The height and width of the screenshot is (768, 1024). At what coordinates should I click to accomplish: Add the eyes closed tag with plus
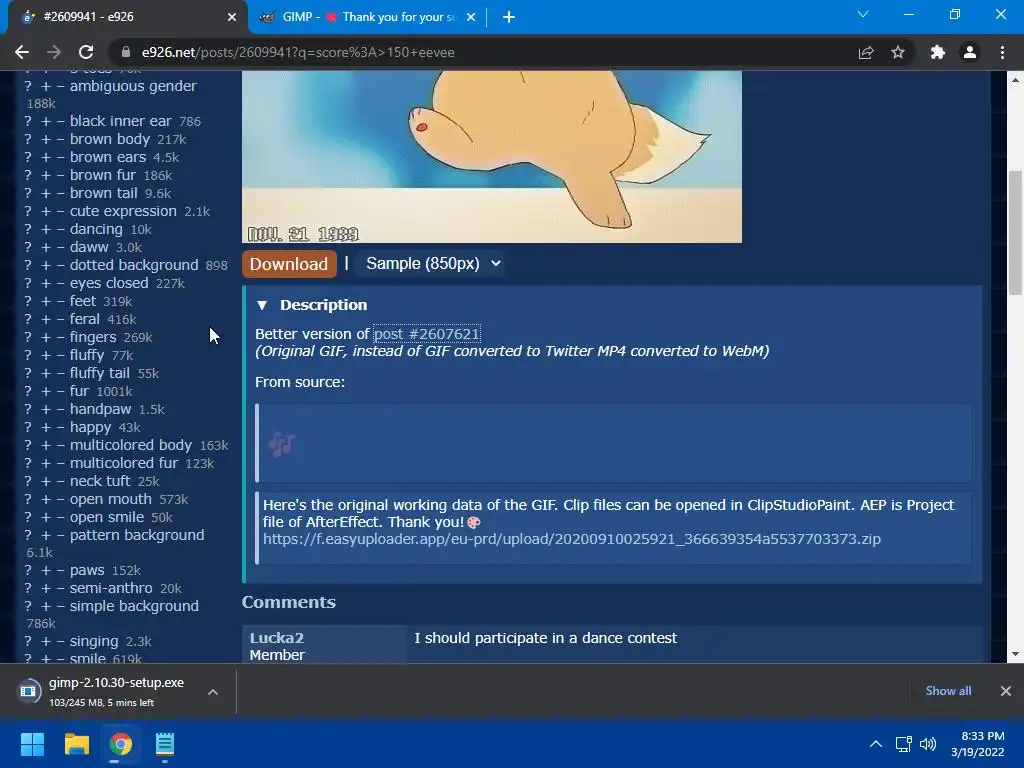tap(46, 283)
